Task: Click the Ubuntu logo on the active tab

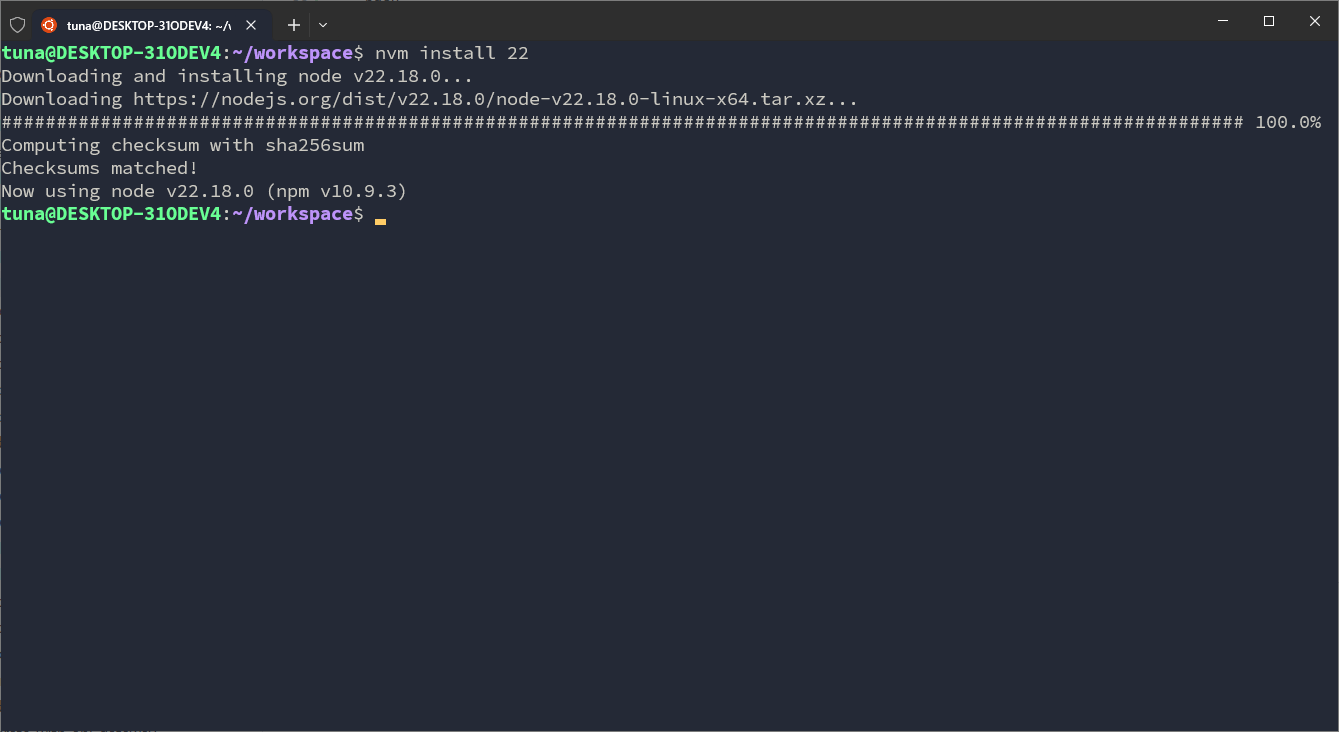Action: click(x=48, y=24)
